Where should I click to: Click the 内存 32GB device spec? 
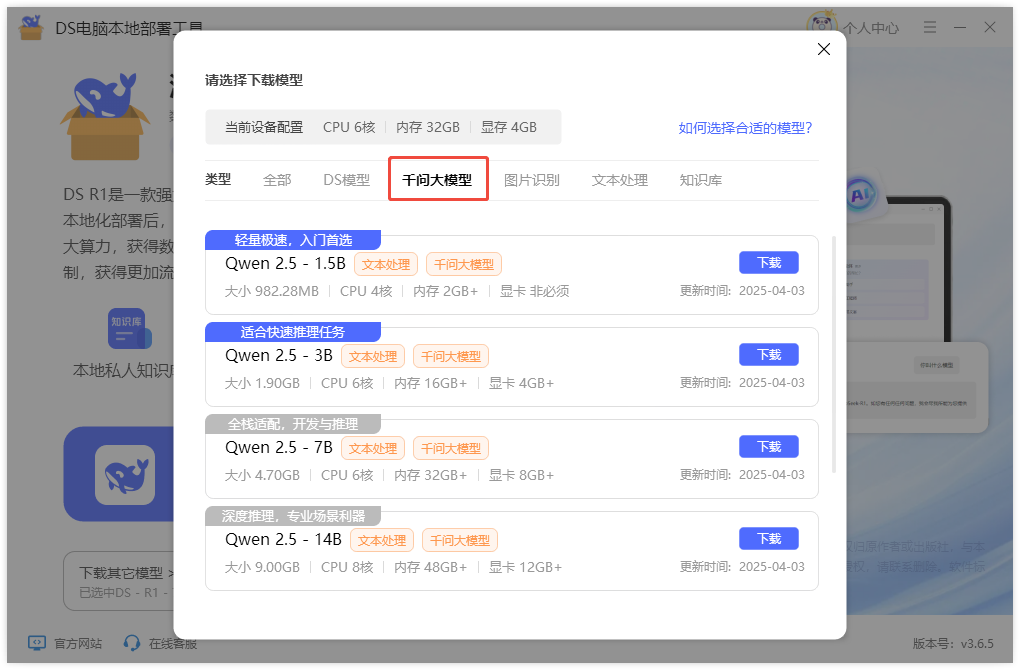(x=428, y=127)
